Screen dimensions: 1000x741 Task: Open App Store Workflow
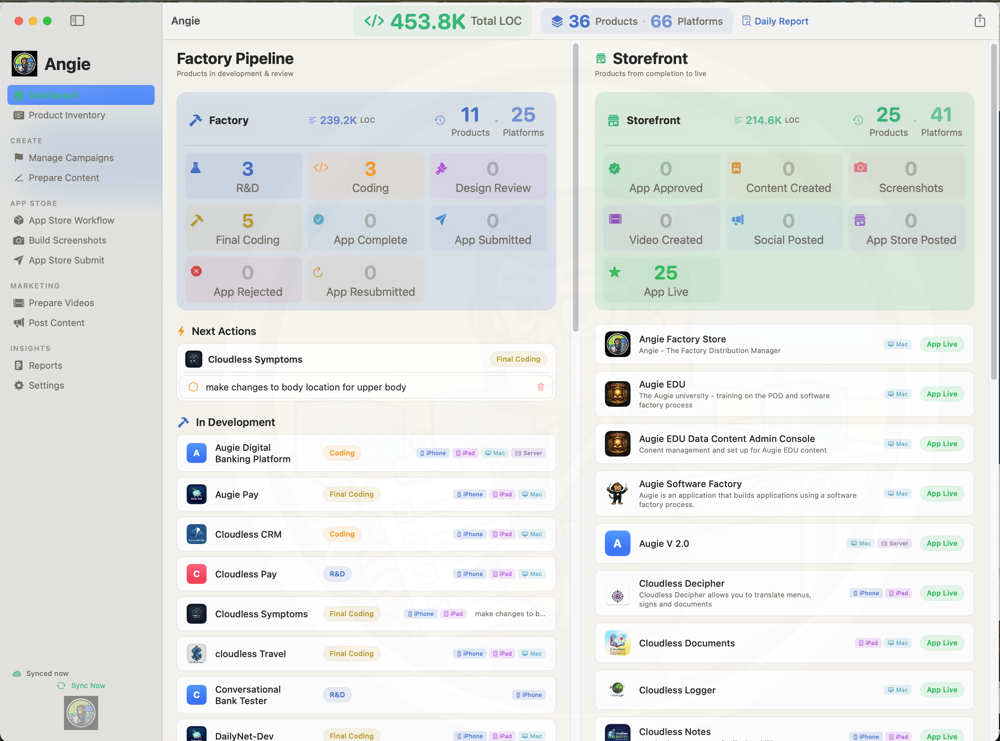[81, 220]
